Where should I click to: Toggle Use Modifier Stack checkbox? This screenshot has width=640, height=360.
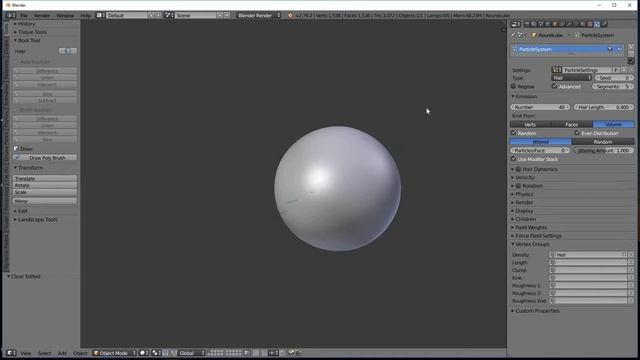click(x=514, y=159)
